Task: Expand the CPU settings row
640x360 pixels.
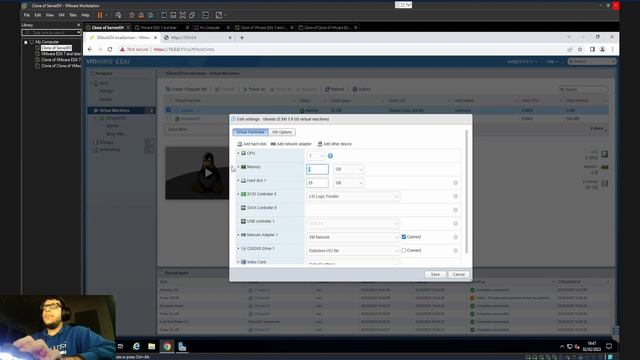Action: click(238, 153)
